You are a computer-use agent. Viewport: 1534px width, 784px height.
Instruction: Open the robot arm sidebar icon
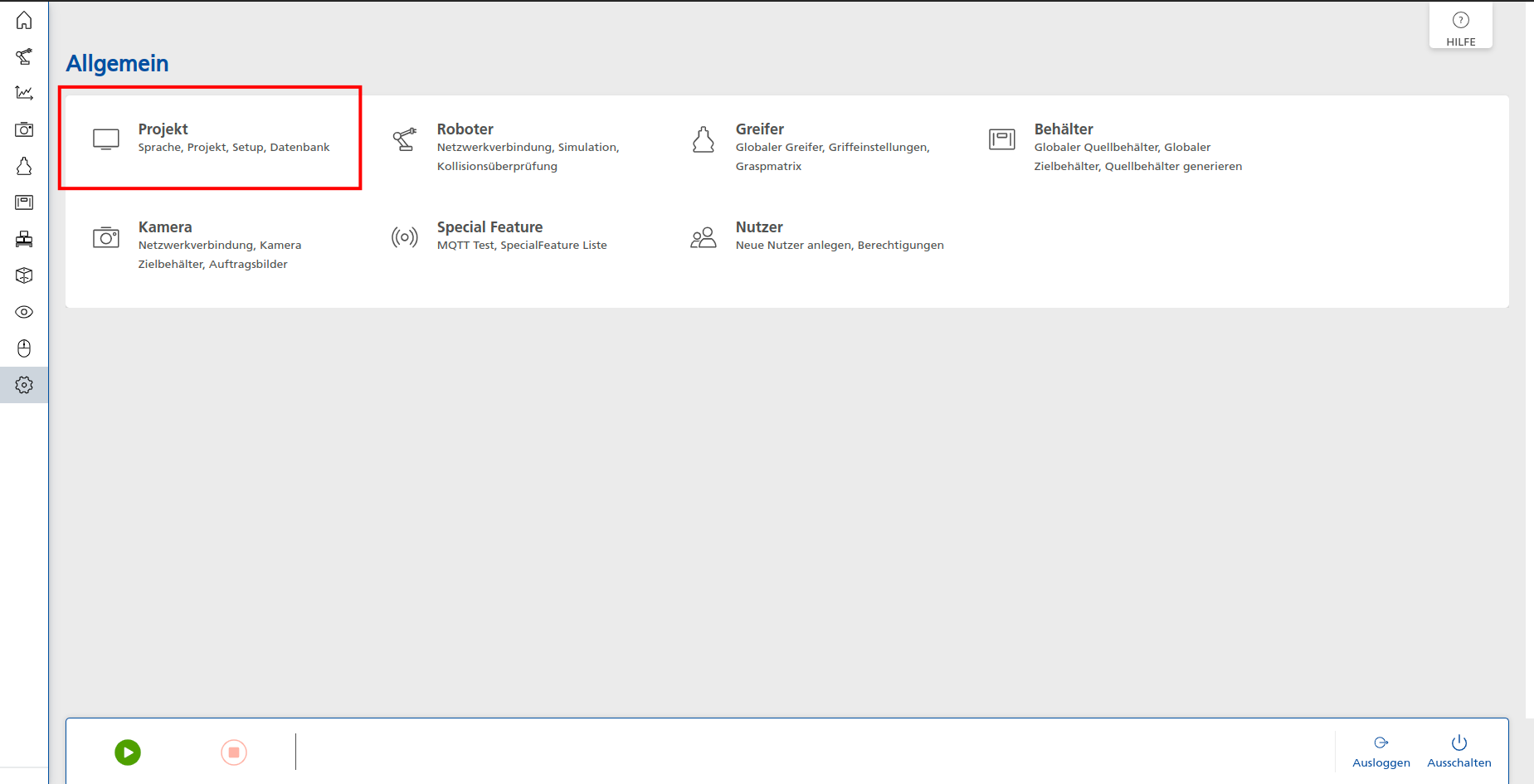click(x=24, y=56)
